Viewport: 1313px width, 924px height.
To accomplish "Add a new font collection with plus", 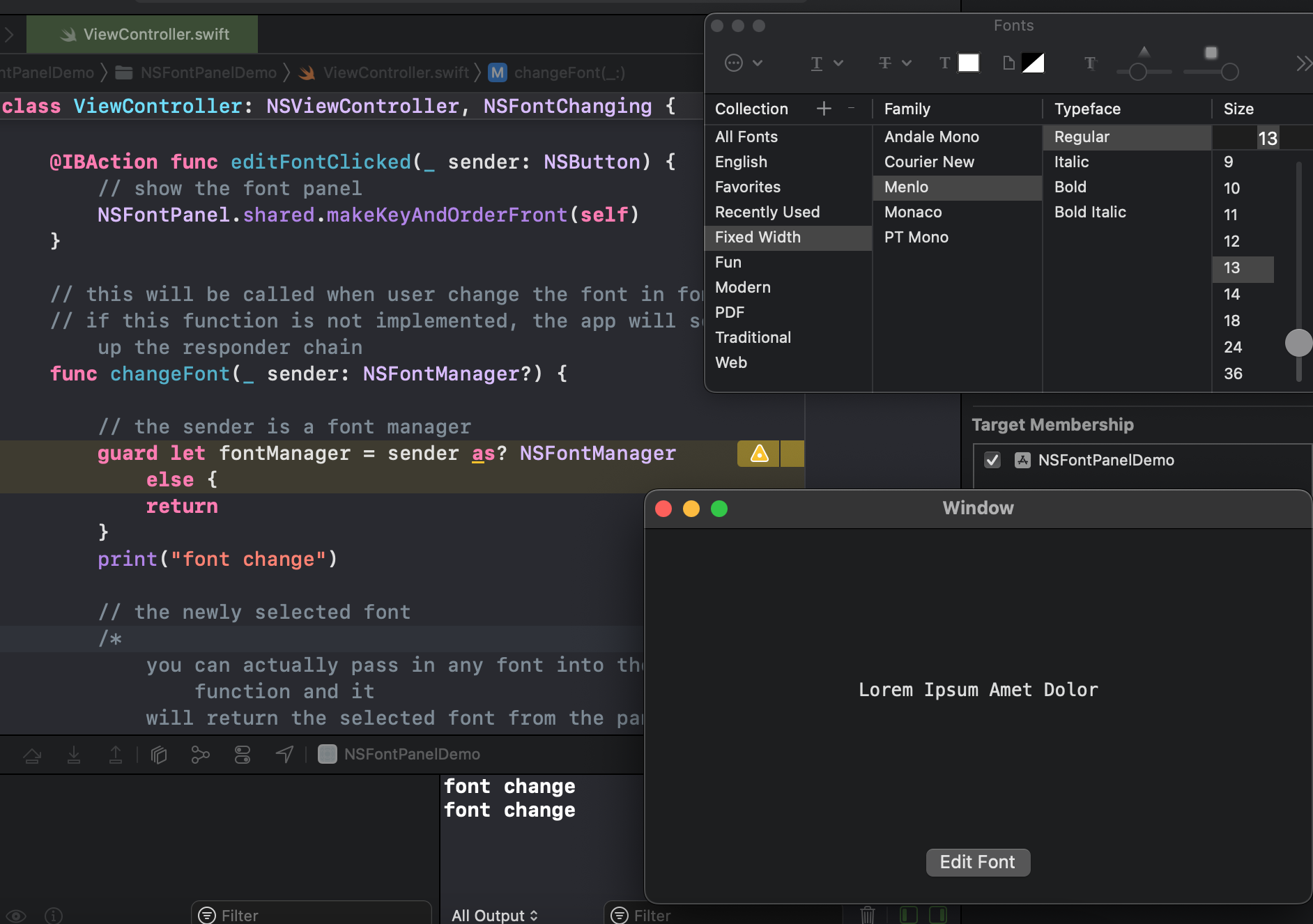I will [x=824, y=109].
